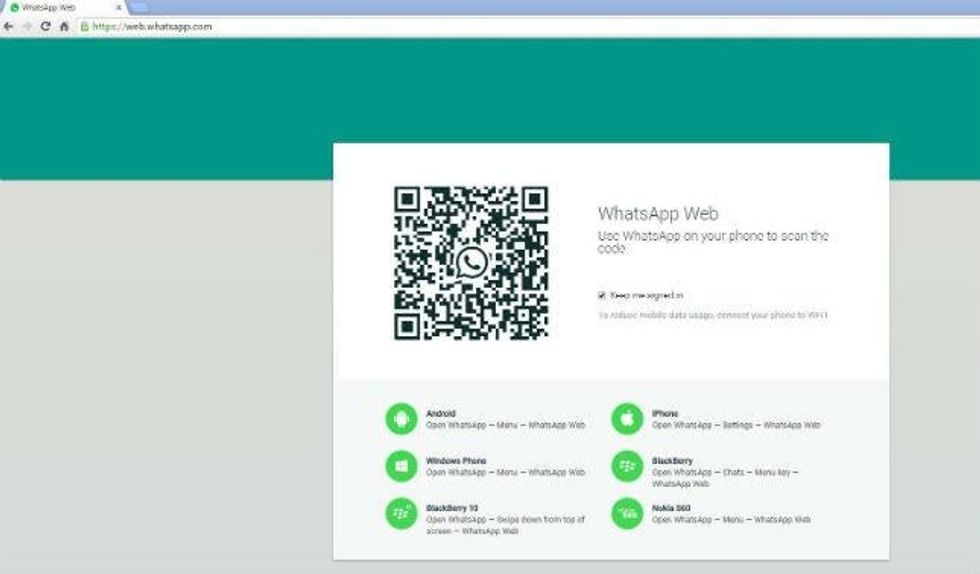
Task: Click the "Android" label
Action: pyautogui.click(x=441, y=413)
